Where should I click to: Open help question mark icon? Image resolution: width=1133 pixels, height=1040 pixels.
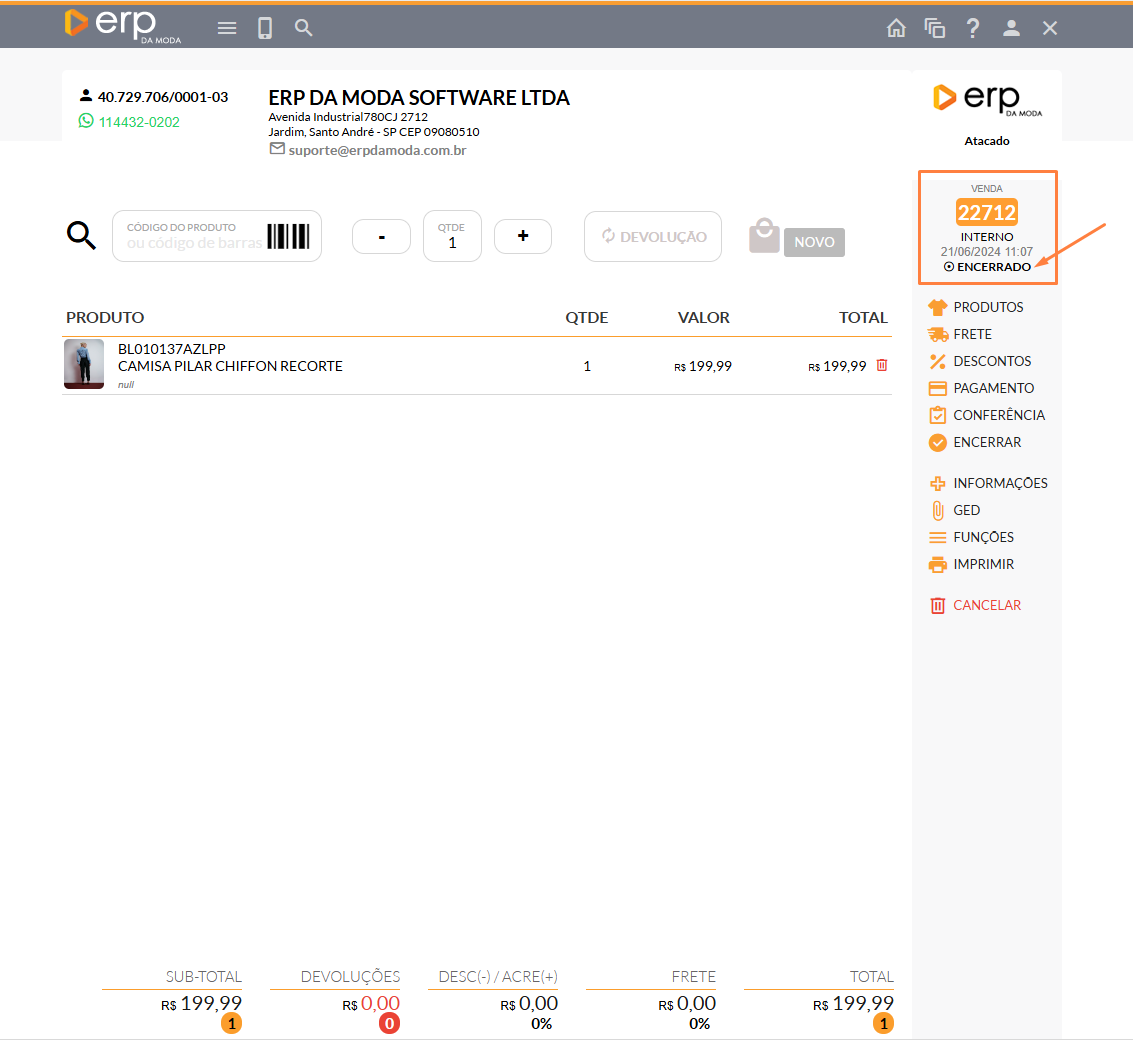973,28
